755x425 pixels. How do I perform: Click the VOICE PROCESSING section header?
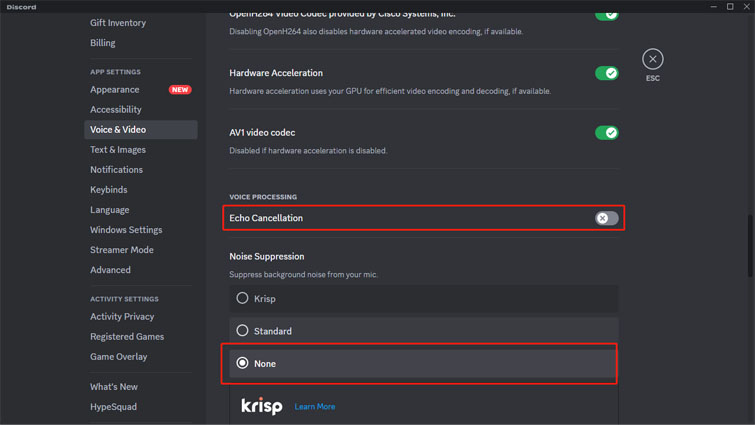(x=263, y=197)
